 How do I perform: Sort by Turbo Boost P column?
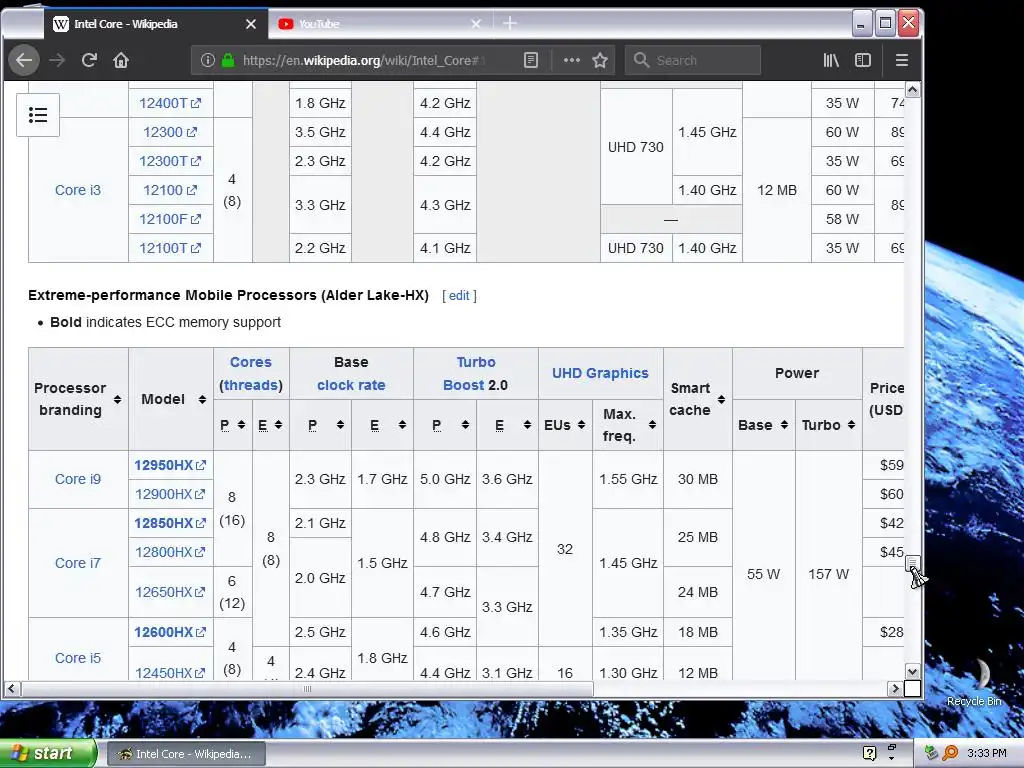click(x=465, y=425)
